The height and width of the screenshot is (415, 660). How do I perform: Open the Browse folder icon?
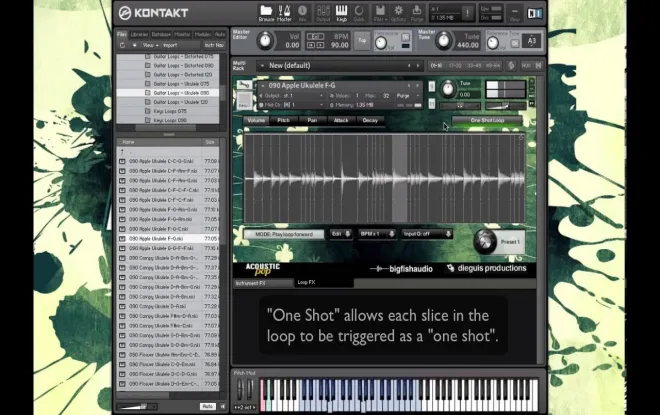coord(266,13)
